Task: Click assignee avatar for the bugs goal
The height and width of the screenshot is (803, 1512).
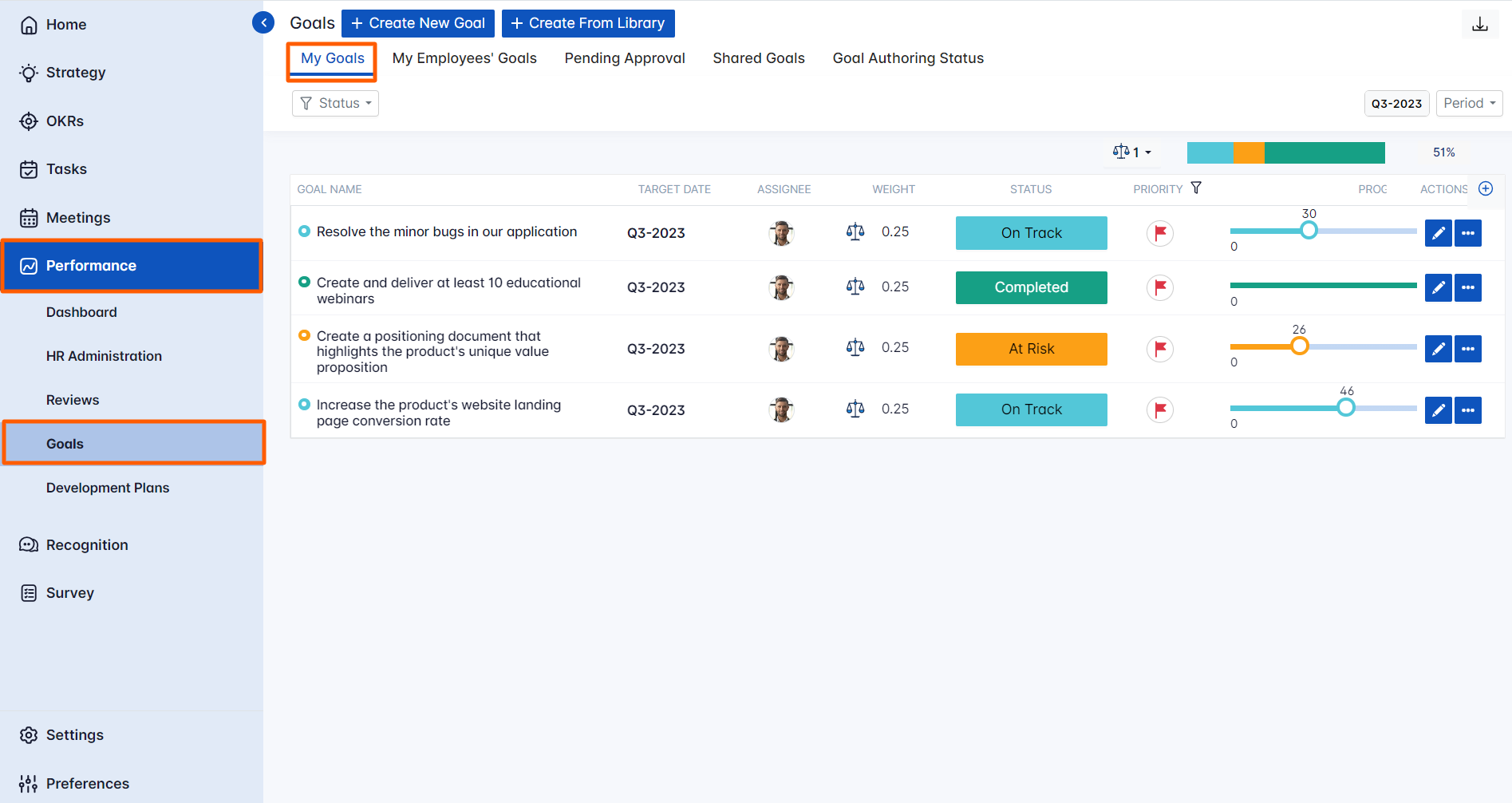Action: click(781, 233)
